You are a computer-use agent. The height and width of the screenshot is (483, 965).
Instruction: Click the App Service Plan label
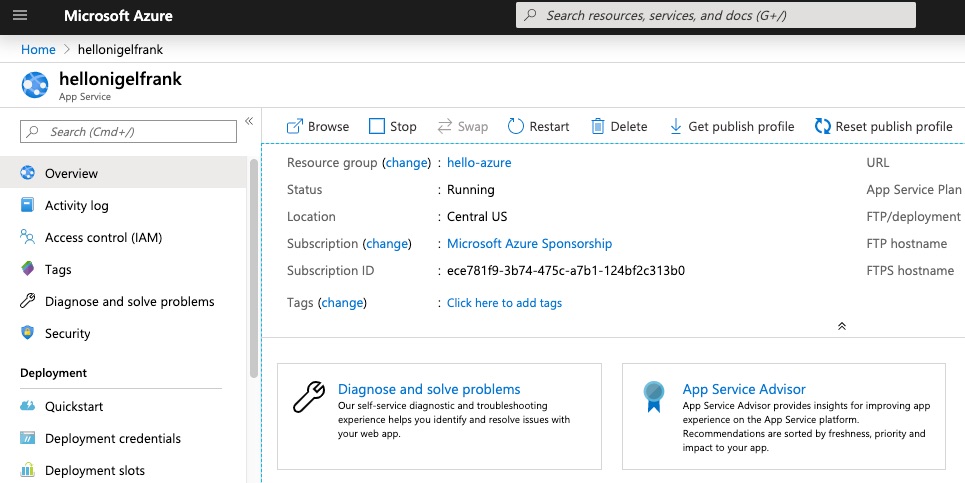(914, 190)
